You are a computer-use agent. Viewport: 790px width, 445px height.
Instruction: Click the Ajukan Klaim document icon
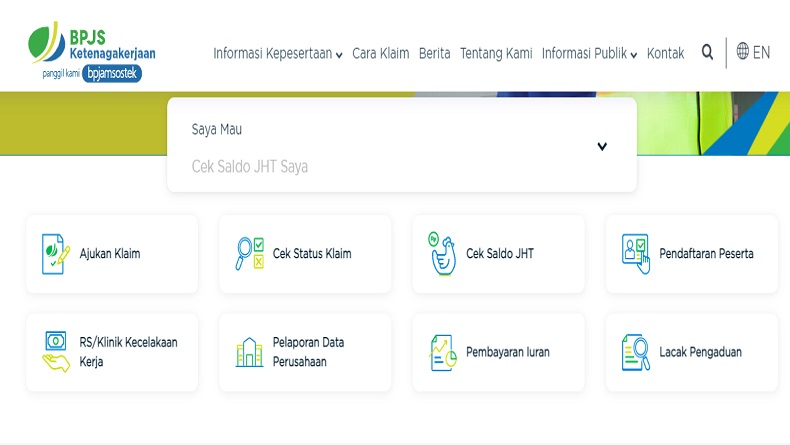pos(55,254)
